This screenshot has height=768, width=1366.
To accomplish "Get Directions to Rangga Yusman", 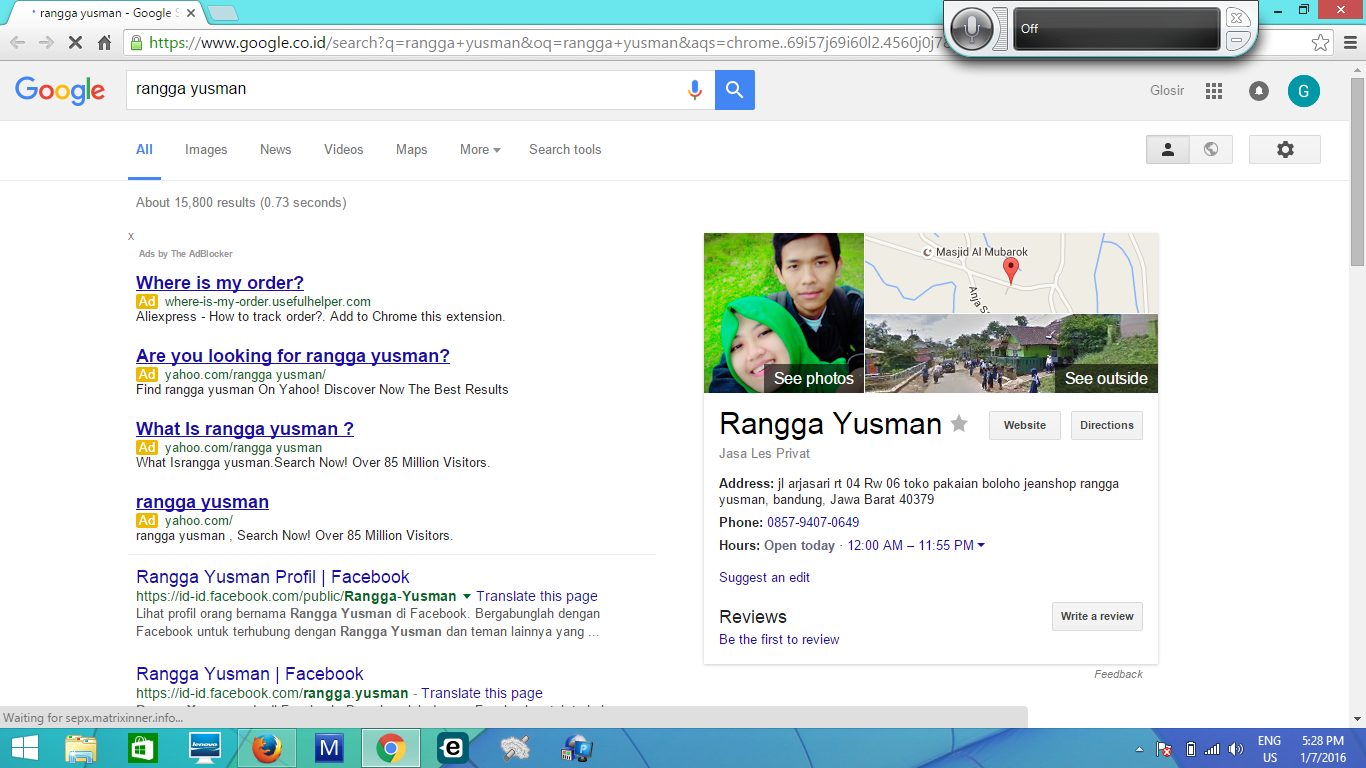I will coord(1107,425).
